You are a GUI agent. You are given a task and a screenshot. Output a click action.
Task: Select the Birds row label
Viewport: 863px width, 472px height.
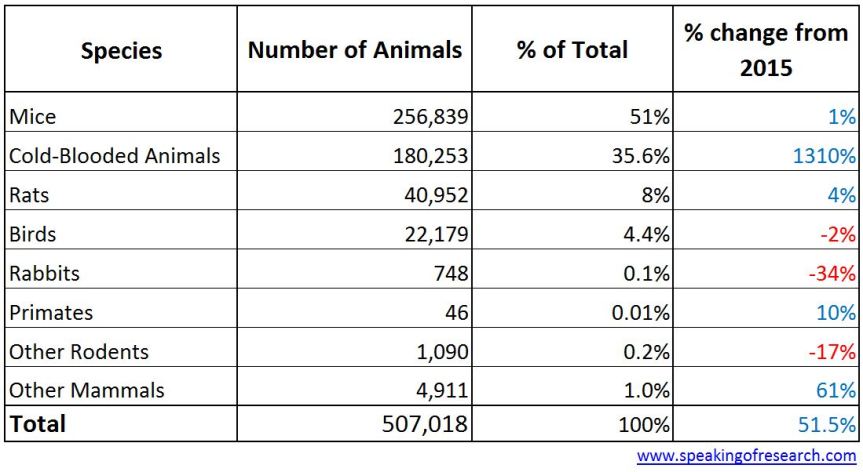[33, 234]
